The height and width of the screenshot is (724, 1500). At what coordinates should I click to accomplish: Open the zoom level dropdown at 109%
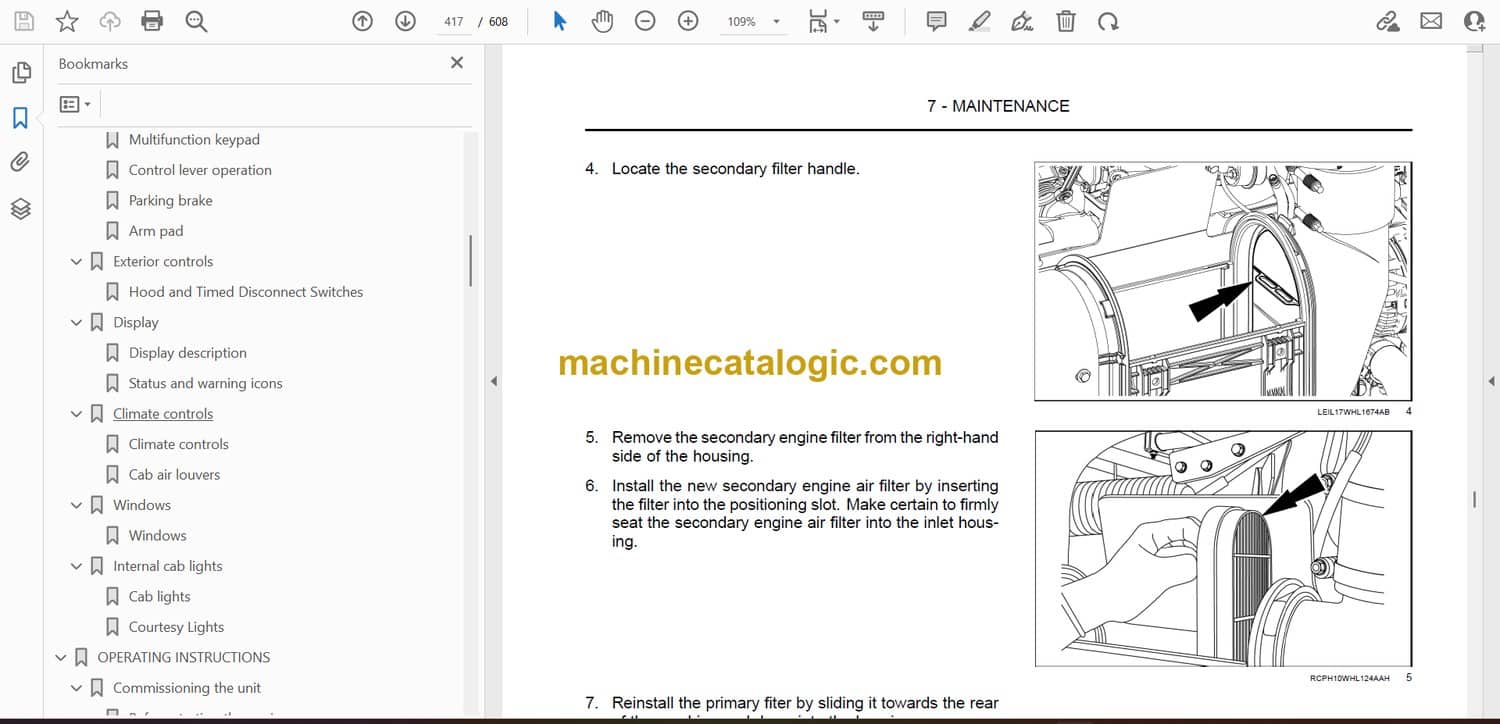pyautogui.click(x=754, y=21)
